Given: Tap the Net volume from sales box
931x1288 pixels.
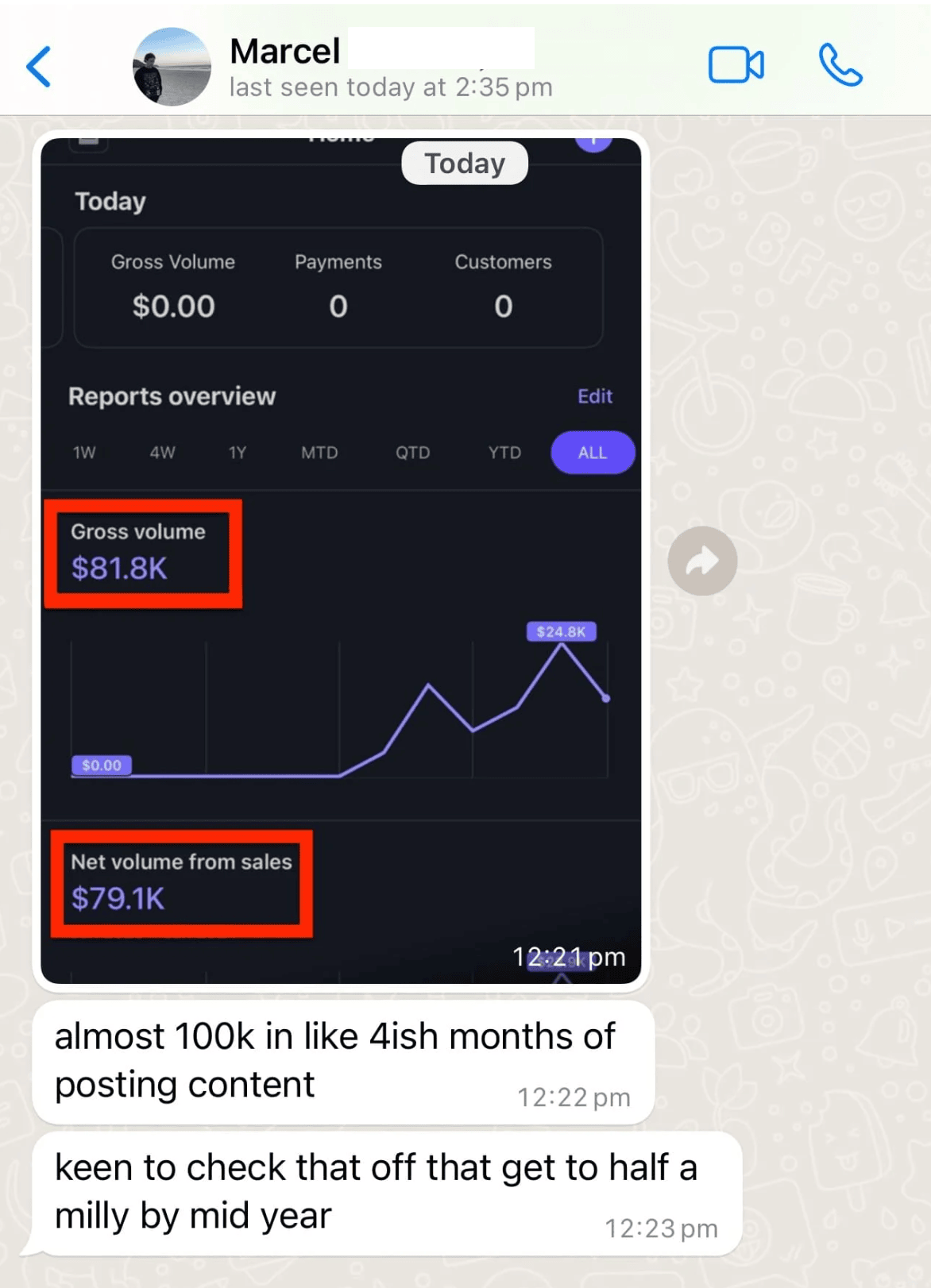Looking at the screenshot, I should (182, 884).
